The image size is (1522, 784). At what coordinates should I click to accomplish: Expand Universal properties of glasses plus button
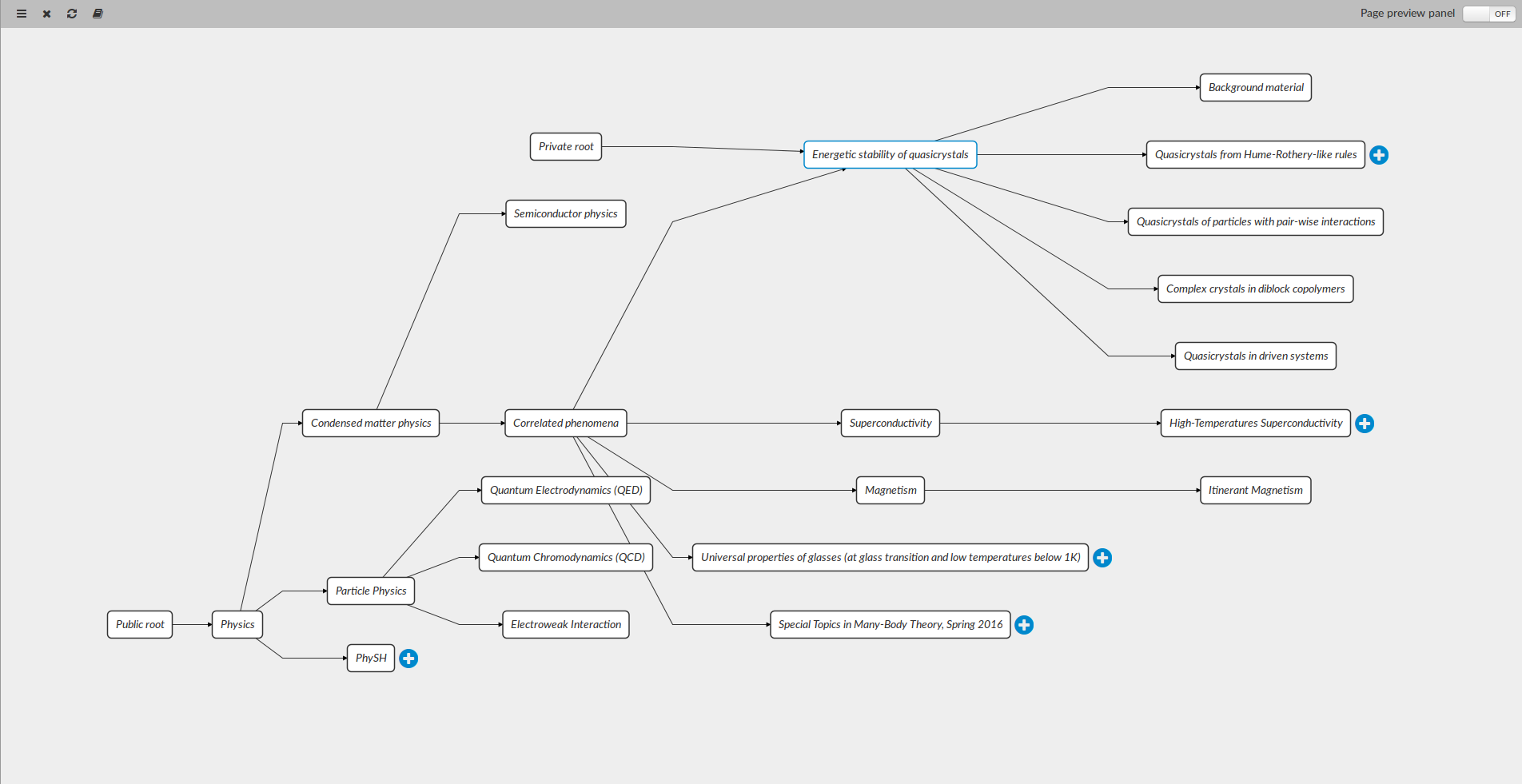pos(1102,558)
